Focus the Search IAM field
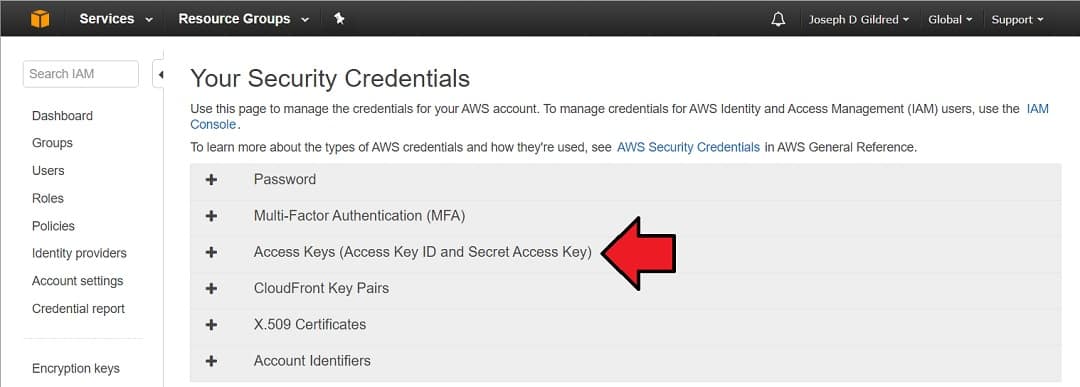 81,74
